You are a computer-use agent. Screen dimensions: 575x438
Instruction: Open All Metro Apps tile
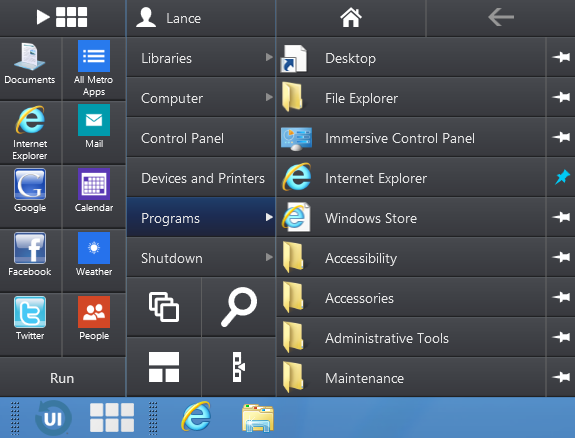(x=94, y=69)
